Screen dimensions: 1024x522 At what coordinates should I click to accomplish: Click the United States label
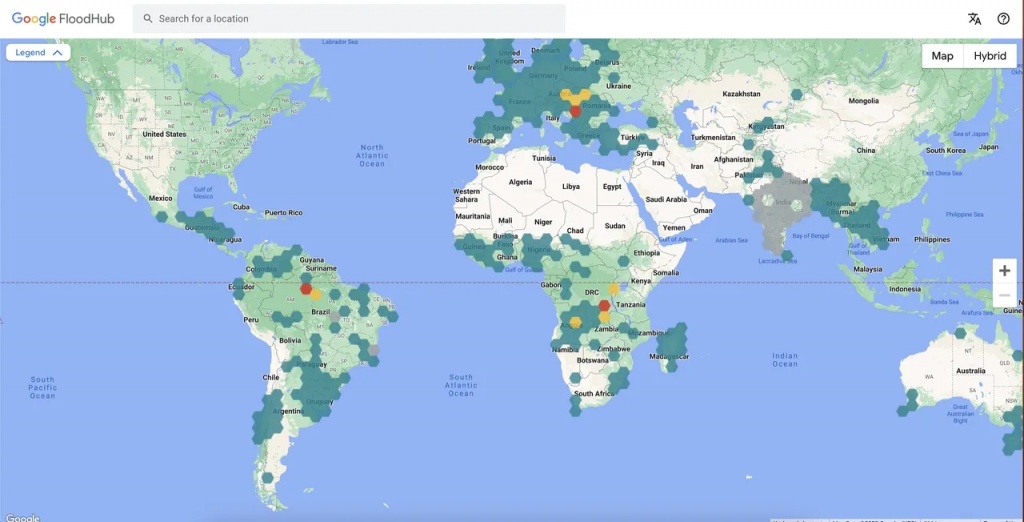click(164, 134)
